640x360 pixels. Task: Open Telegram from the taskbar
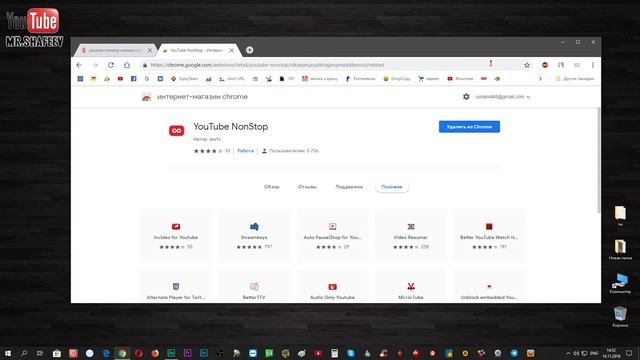click(514, 353)
